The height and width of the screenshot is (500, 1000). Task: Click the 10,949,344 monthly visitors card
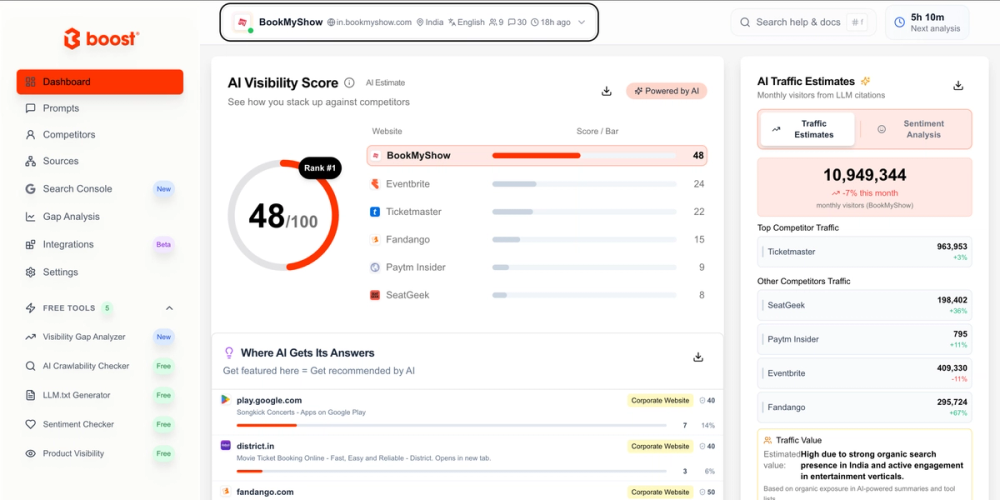pos(865,187)
